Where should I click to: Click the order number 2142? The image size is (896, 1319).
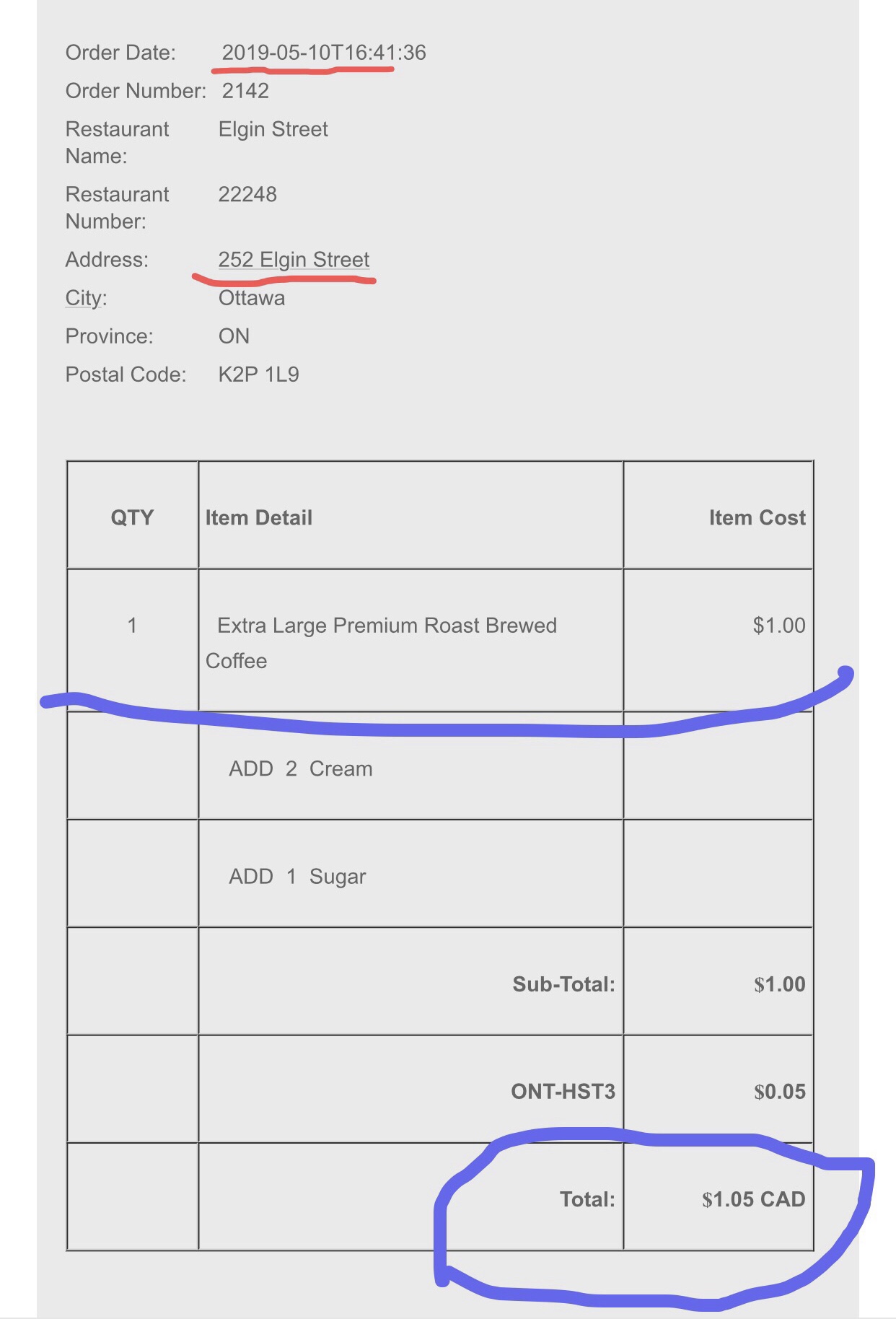coord(245,90)
